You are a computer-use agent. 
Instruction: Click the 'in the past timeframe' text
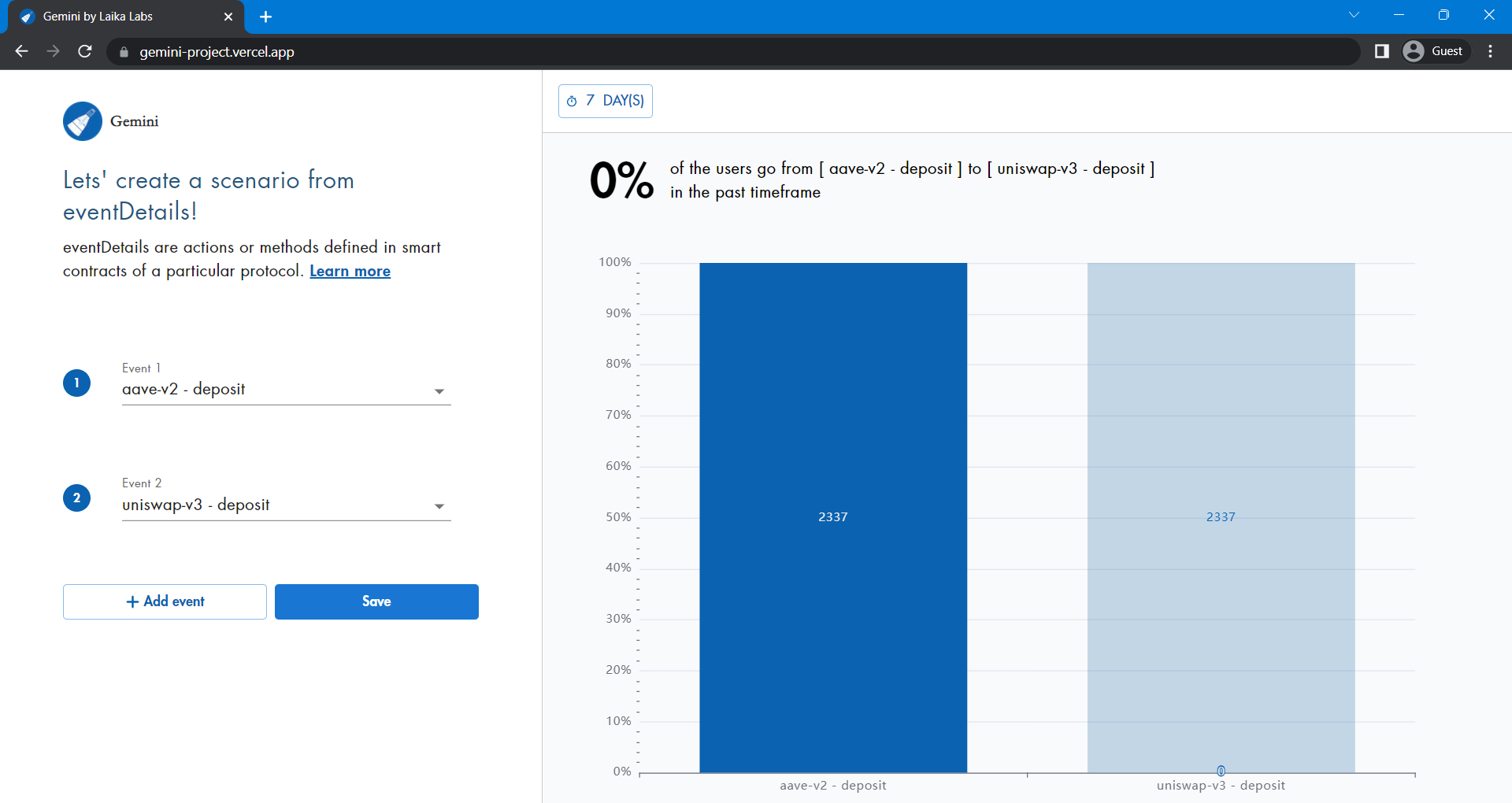pyautogui.click(x=745, y=192)
